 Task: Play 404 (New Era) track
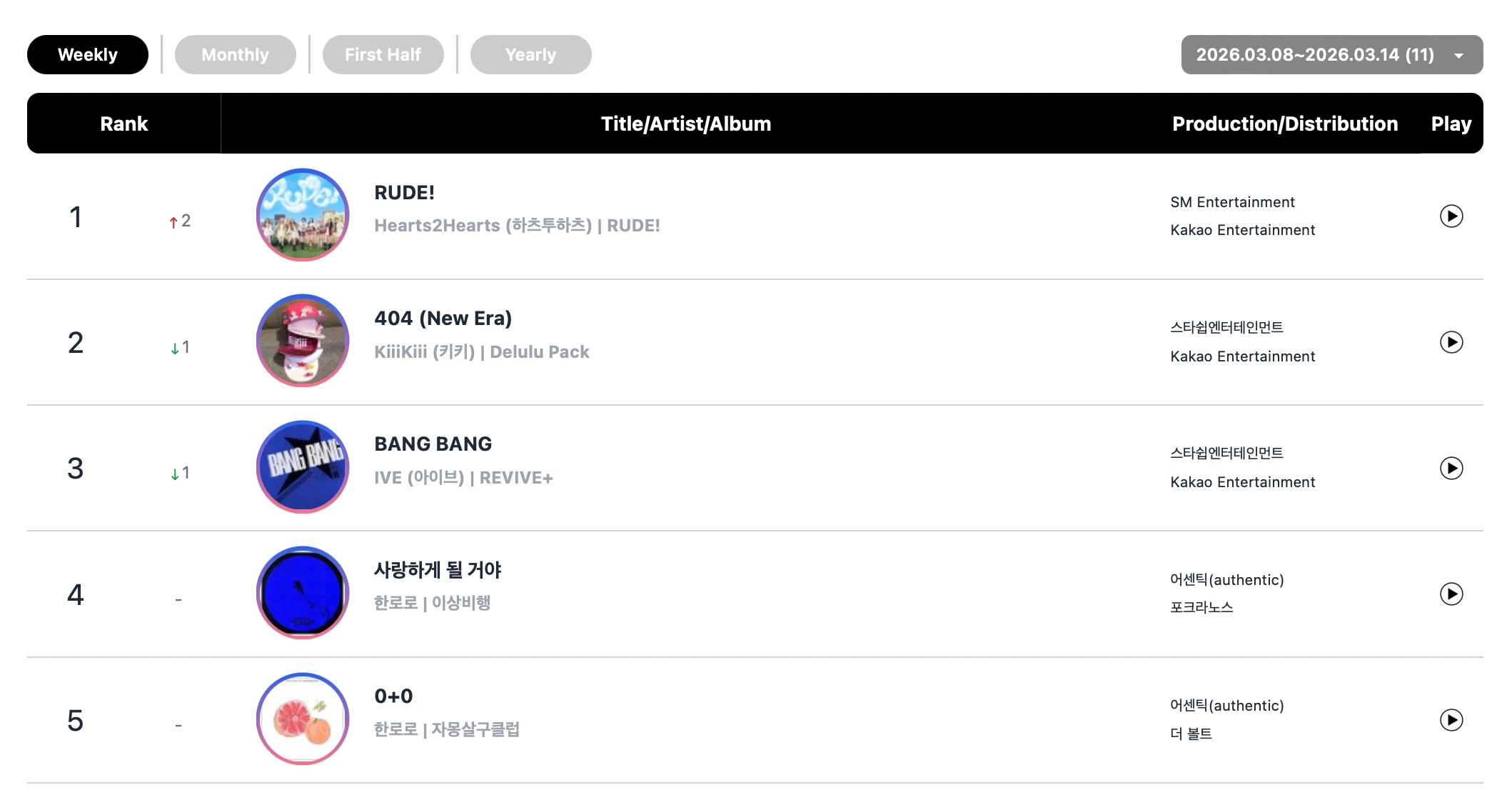[1451, 342]
